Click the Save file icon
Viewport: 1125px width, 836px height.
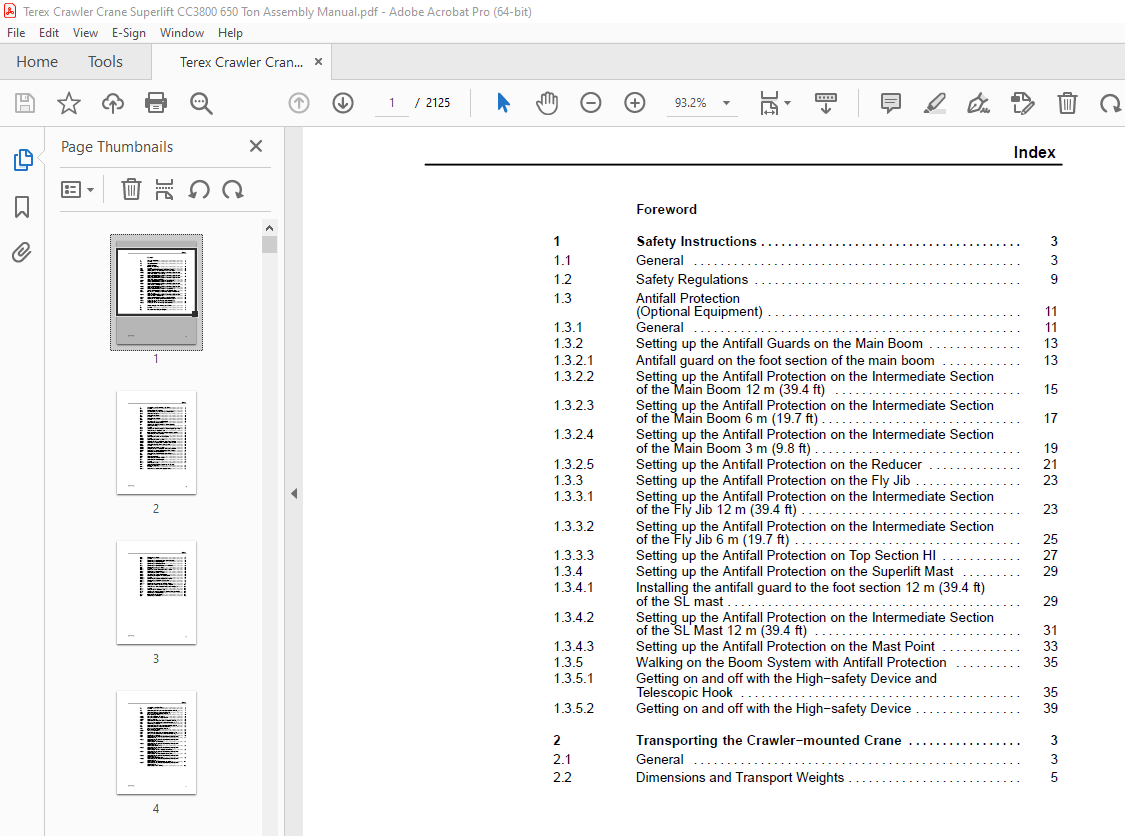[25, 103]
